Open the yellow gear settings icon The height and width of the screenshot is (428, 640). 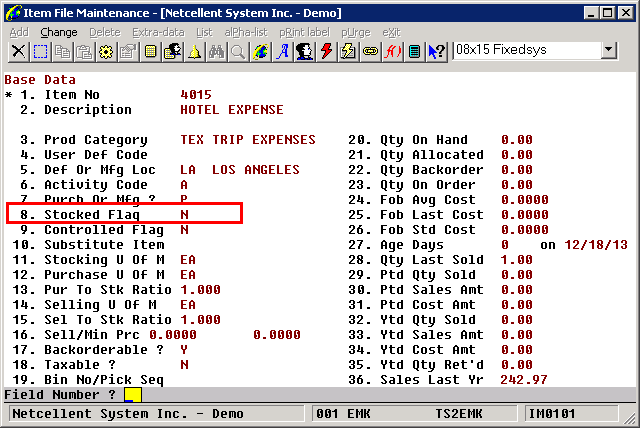click(107, 52)
